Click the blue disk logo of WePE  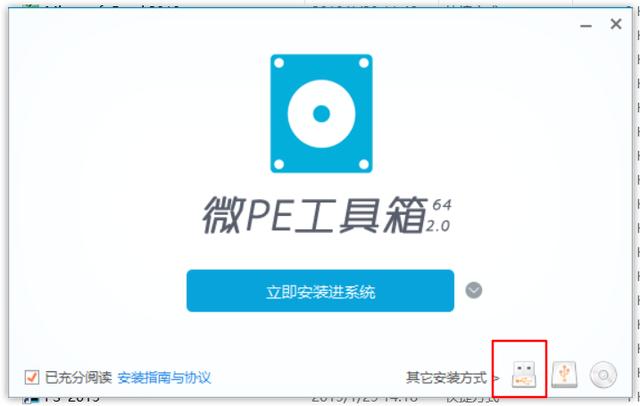point(322,113)
